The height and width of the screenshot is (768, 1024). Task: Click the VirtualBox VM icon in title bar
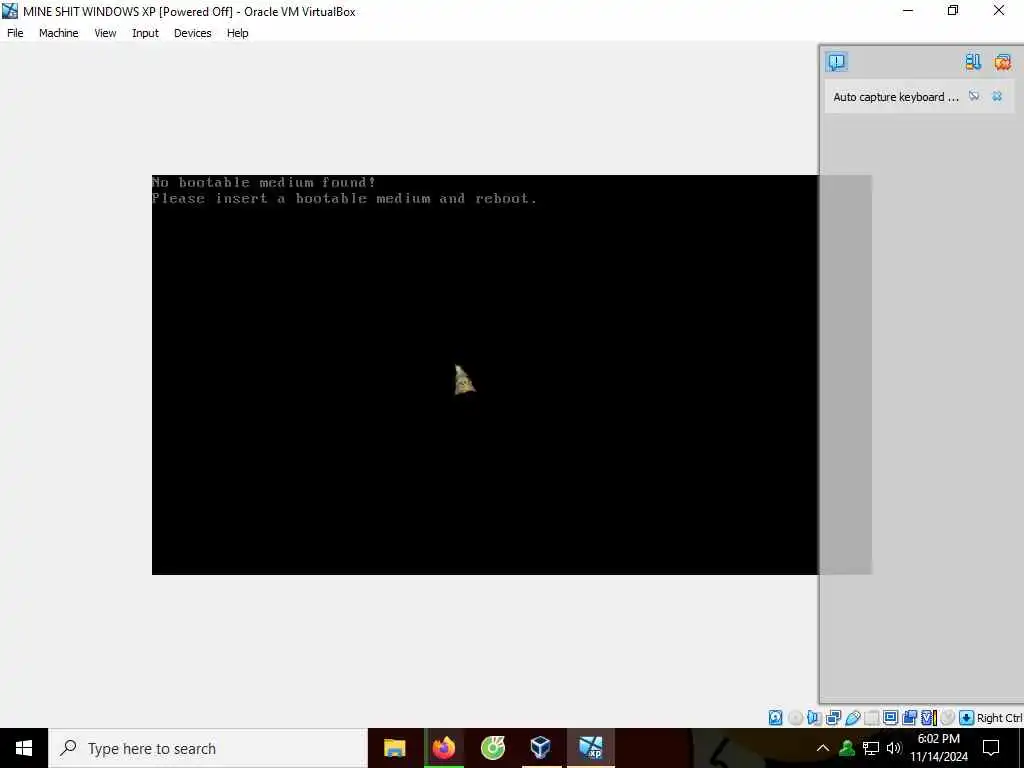10,10
